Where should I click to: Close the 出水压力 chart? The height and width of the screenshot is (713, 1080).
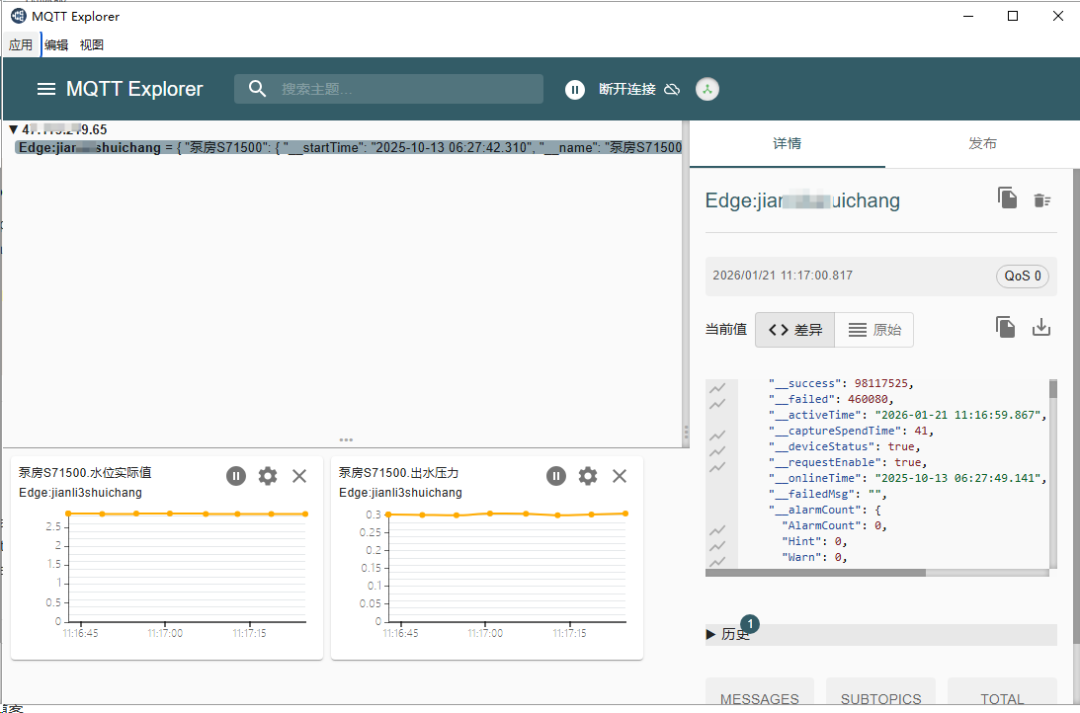pyautogui.click(x=619, y=476)
